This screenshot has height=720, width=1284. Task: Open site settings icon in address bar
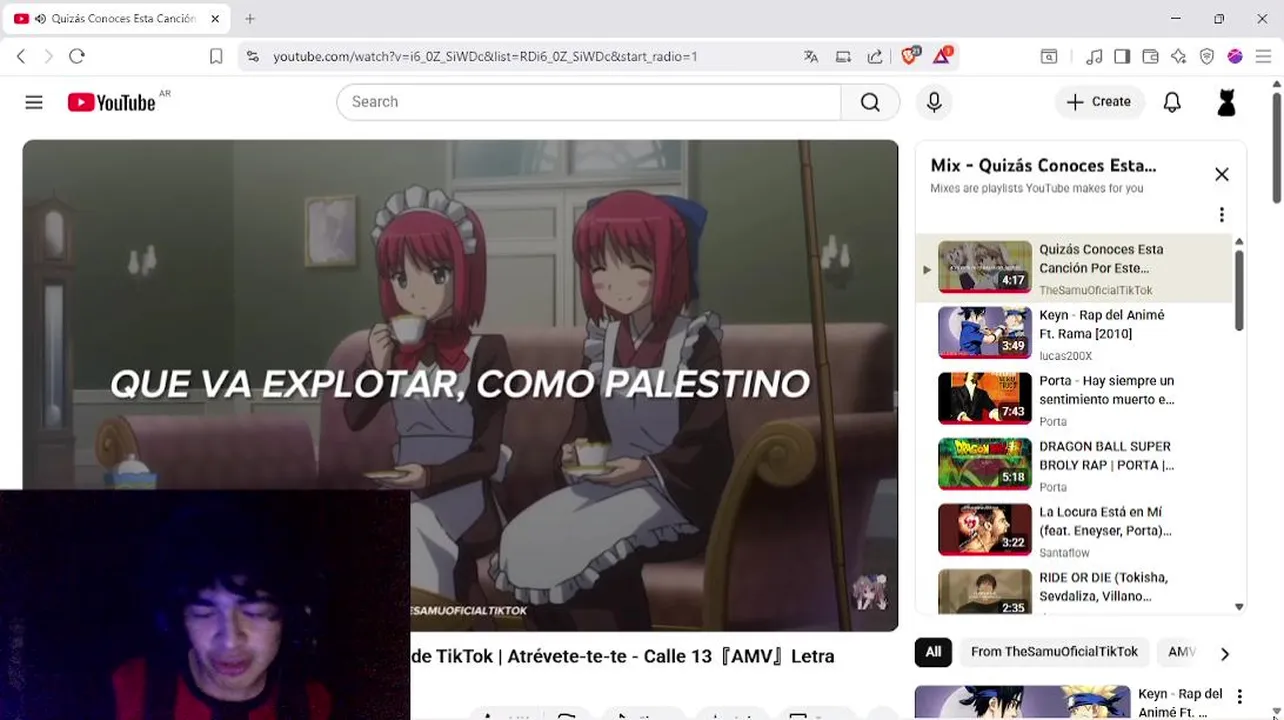(252, 57)
